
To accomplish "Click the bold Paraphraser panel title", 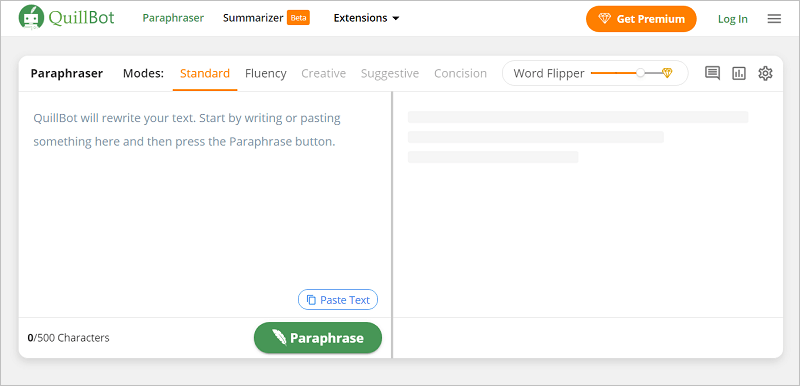I will pyautogui.click(x=67, y=73).
